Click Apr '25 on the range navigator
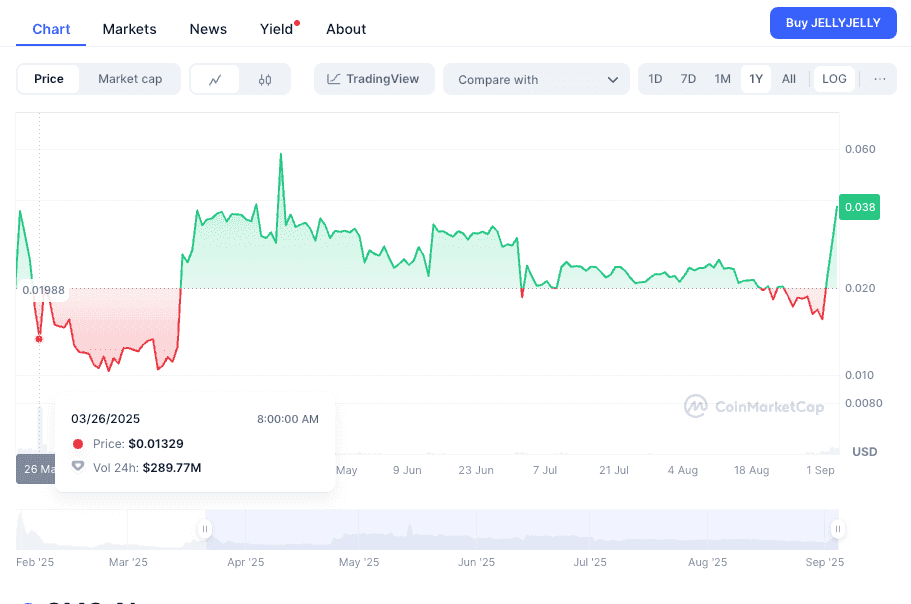Screen dimensions: 911x604 pyautogui.click(x=245, y=562)
